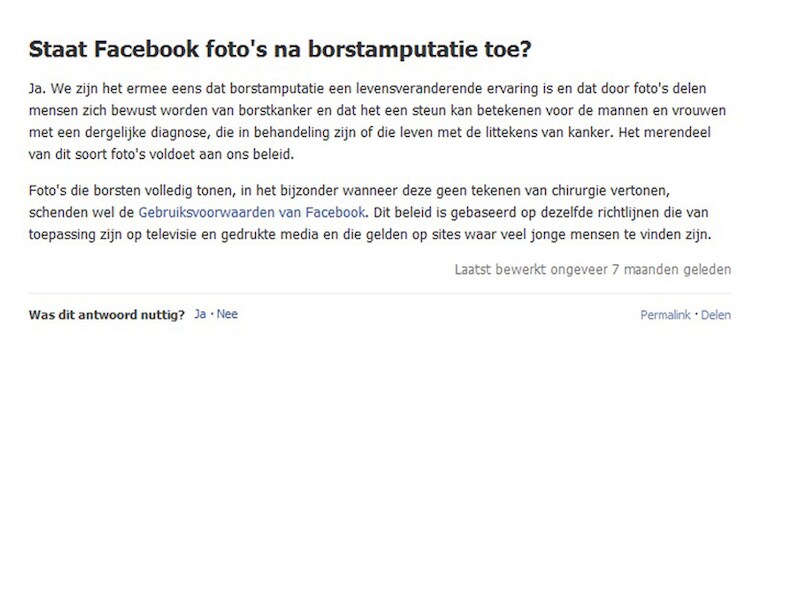Click the word 'Facebook' in the heading
The image size is (800, 600).
point(146,49)
